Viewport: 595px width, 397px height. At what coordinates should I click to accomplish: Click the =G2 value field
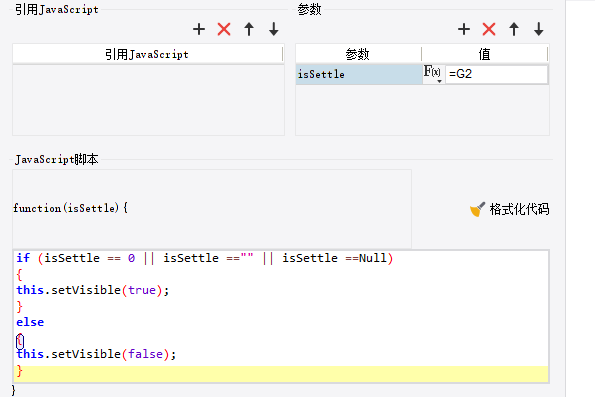[x=496, y=74]
